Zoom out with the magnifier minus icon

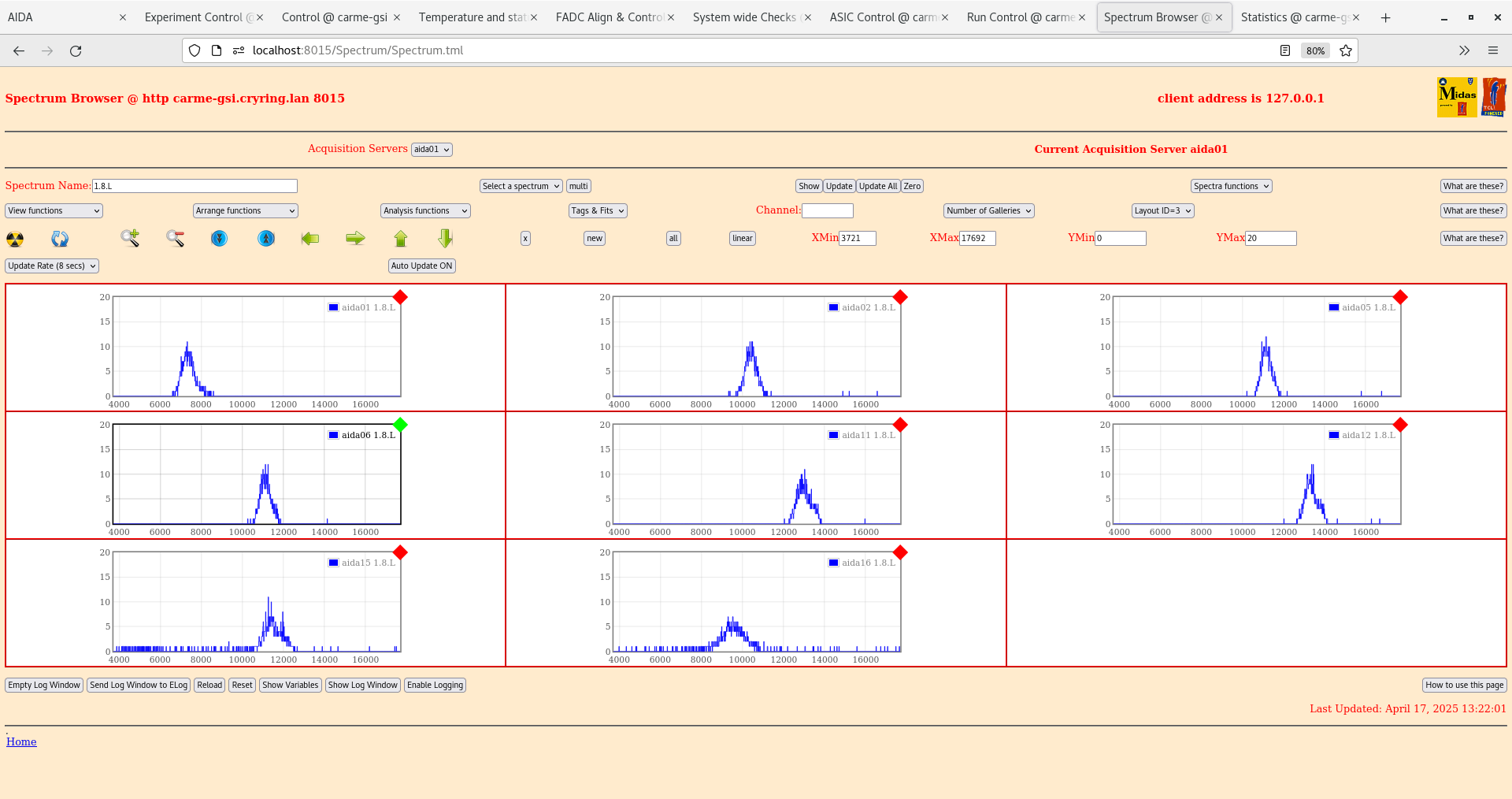pyautogui.click(x=175, y=238)
